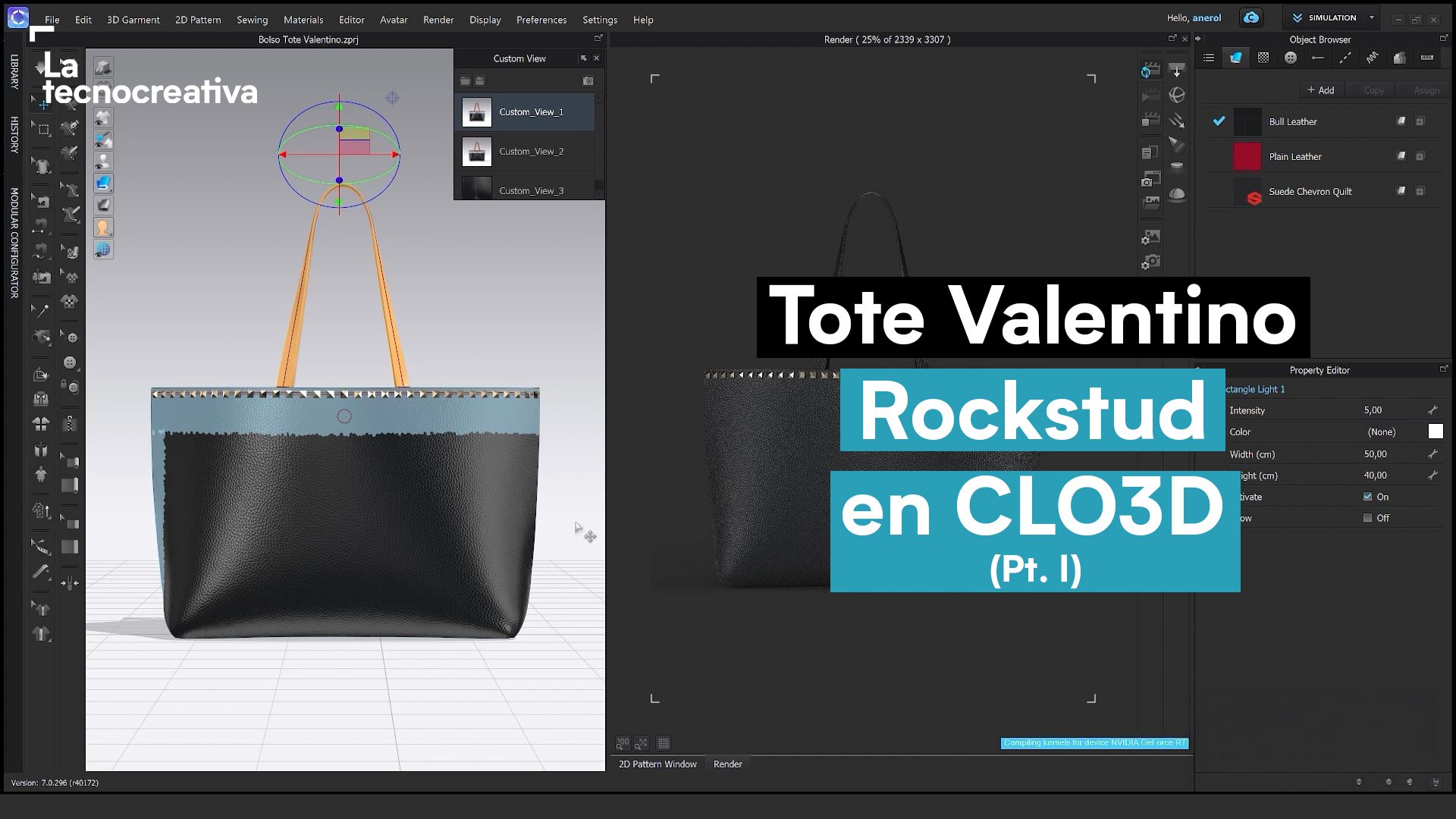Click the Bull Leather black swatch
This screenshot has width=1456, height=819.
point(1247,121)
